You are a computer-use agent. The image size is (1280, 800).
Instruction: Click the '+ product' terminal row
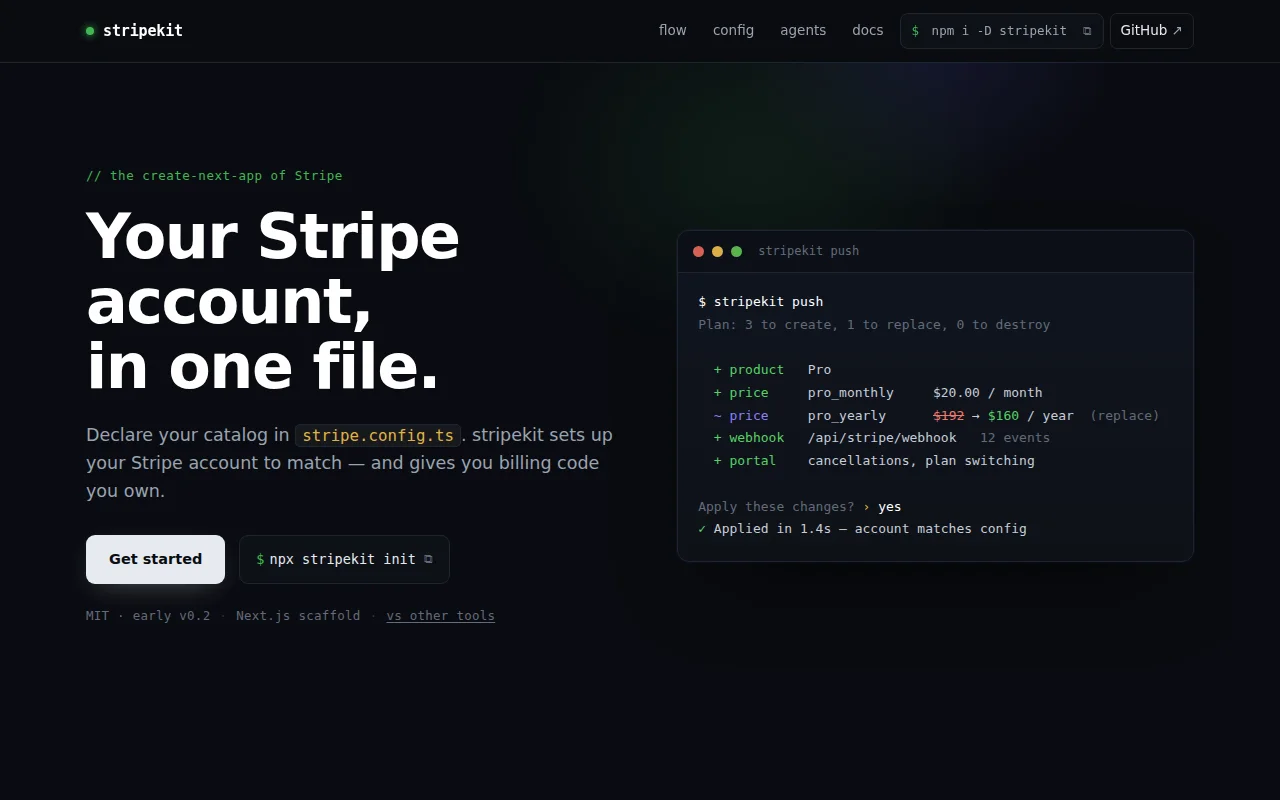coord(772,370)
